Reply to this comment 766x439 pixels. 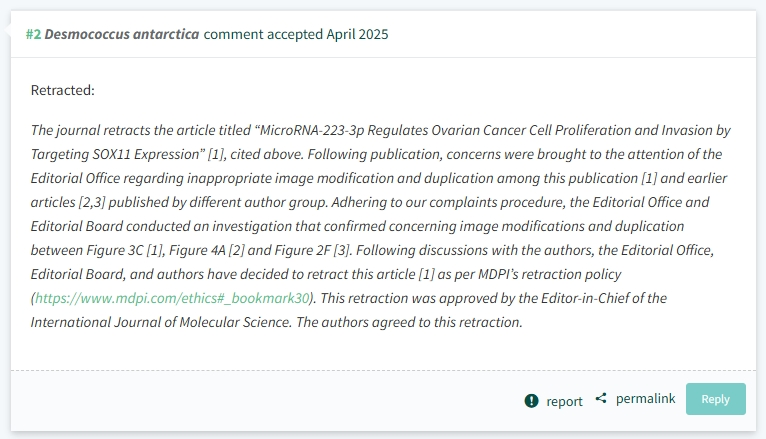coord(716,399)
